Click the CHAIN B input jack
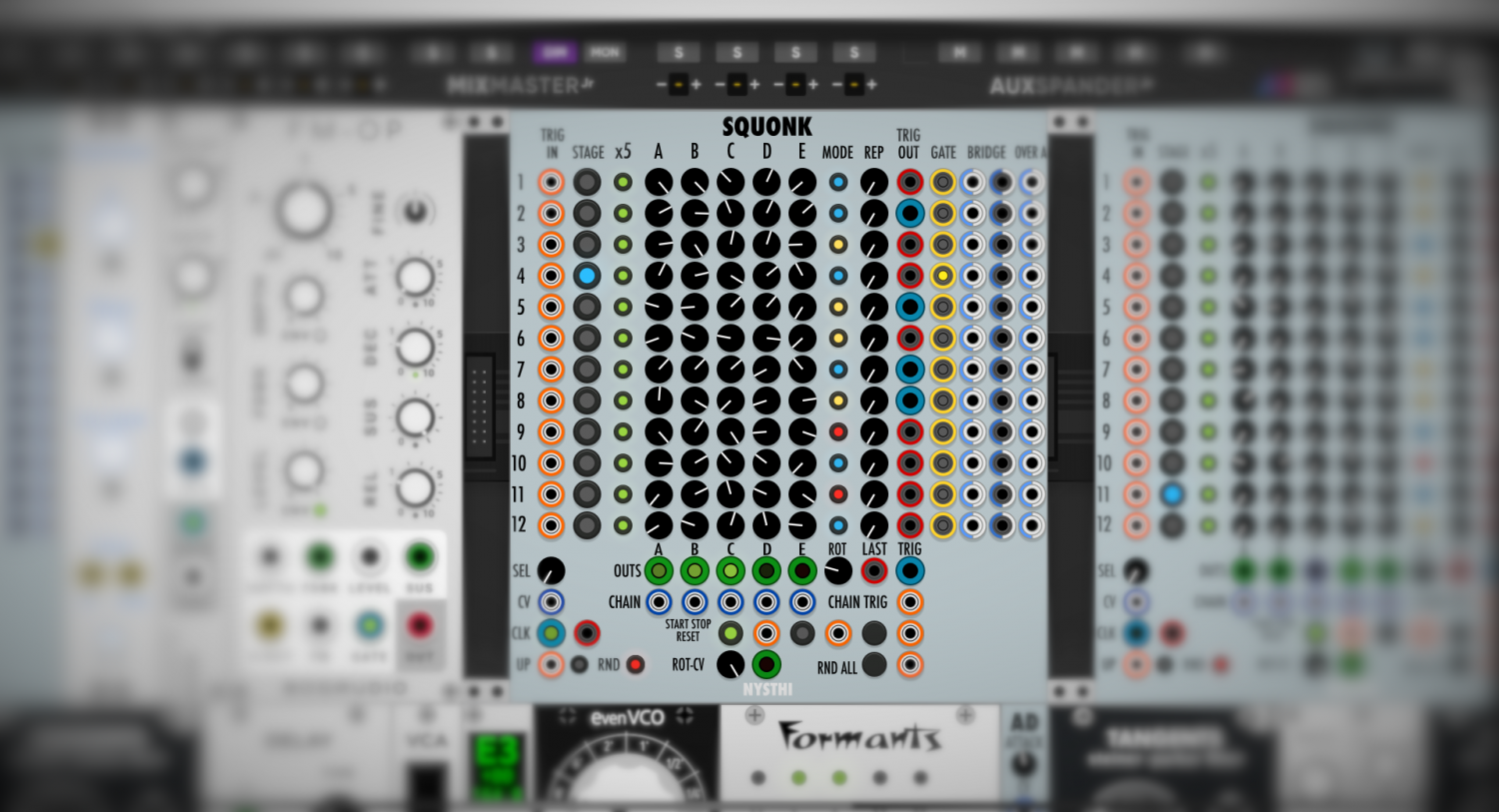This screenshot has height=812, width=1499. tap(695, 602)
